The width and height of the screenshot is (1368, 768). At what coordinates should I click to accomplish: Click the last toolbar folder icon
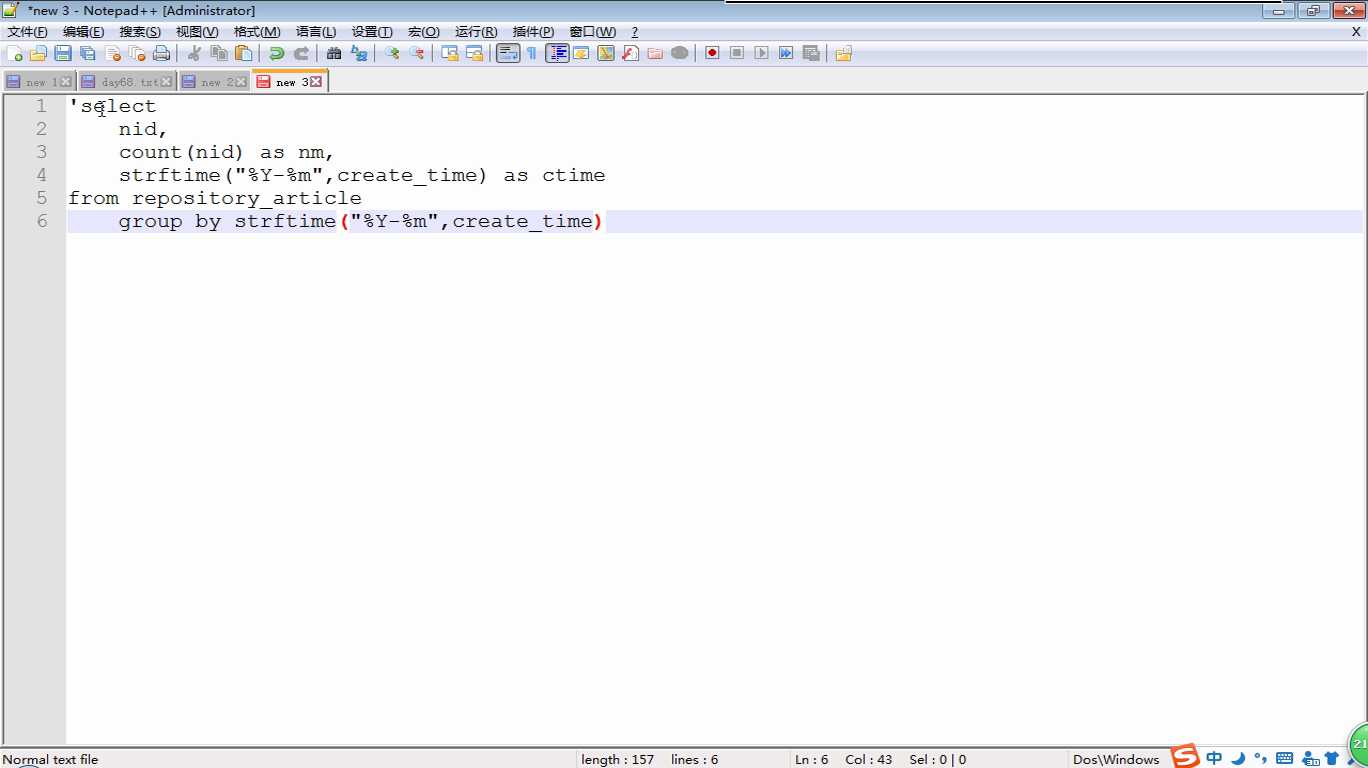[x=844, y=53]
